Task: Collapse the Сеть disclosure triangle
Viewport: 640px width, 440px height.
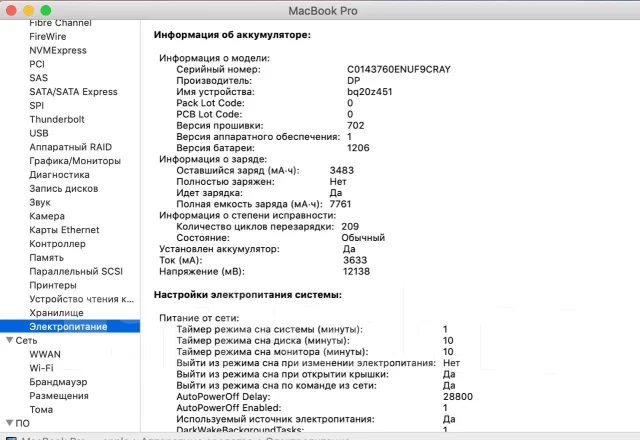Action: pos(9,340)
